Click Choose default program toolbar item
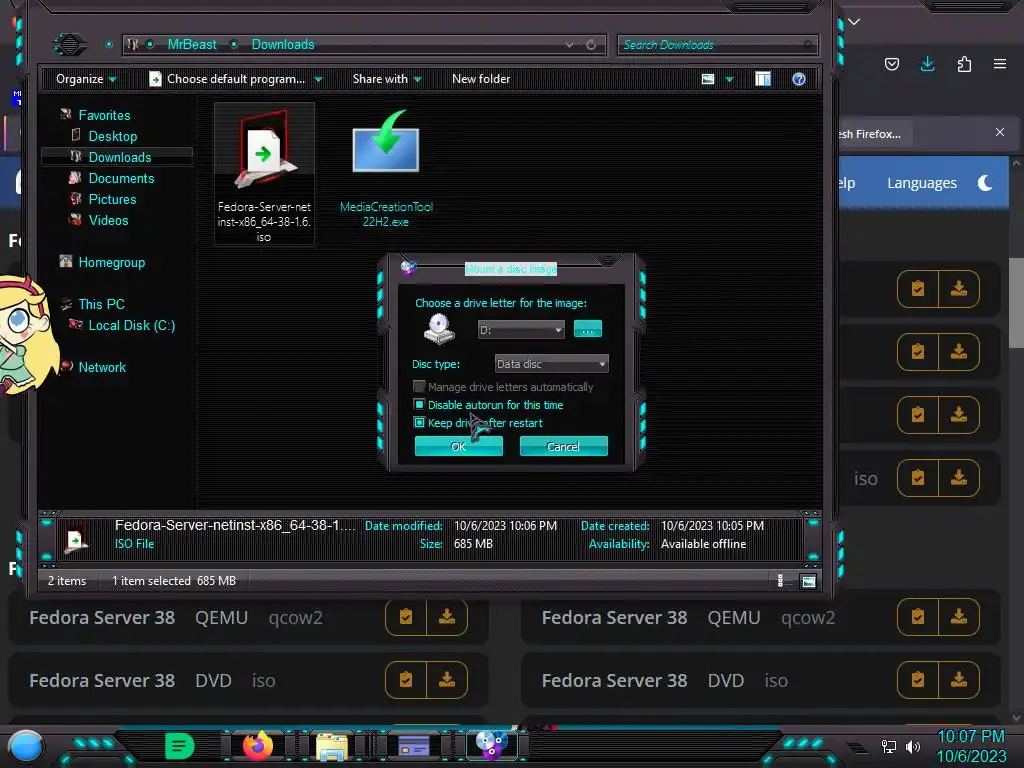Screen dimensions: 1024x768 [227, 79]
